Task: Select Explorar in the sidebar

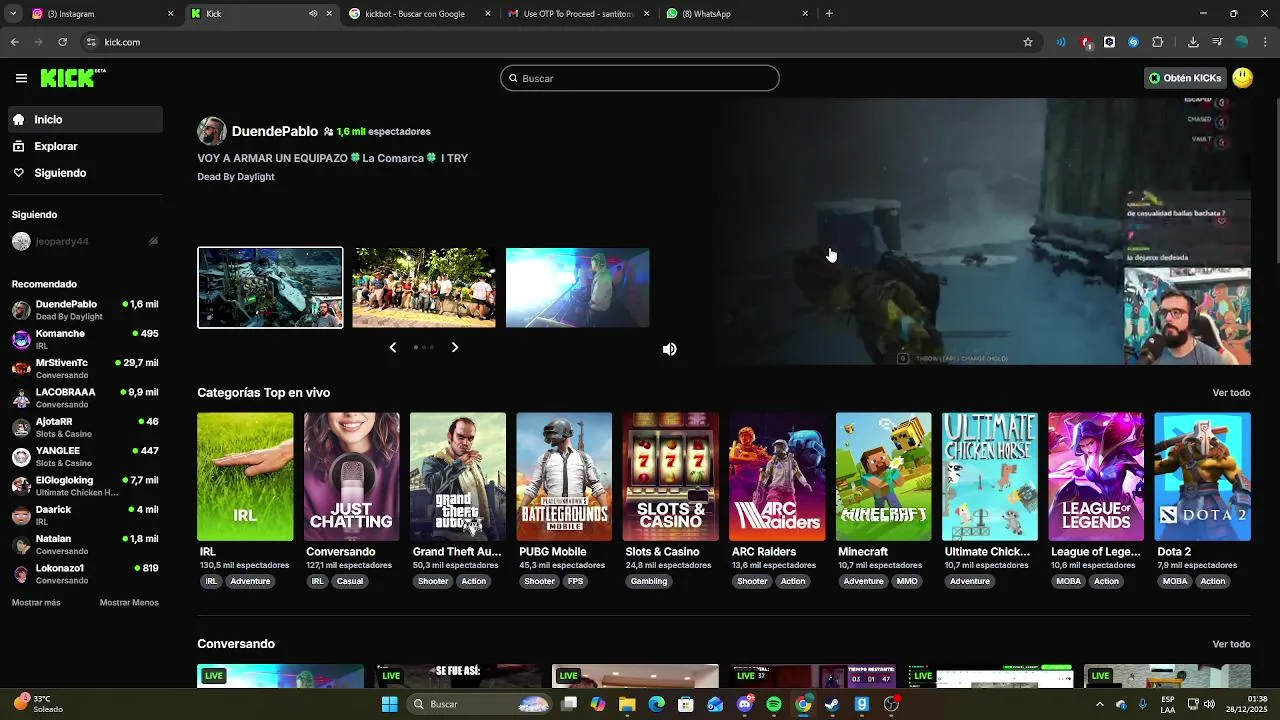Action: click(86, 146)
